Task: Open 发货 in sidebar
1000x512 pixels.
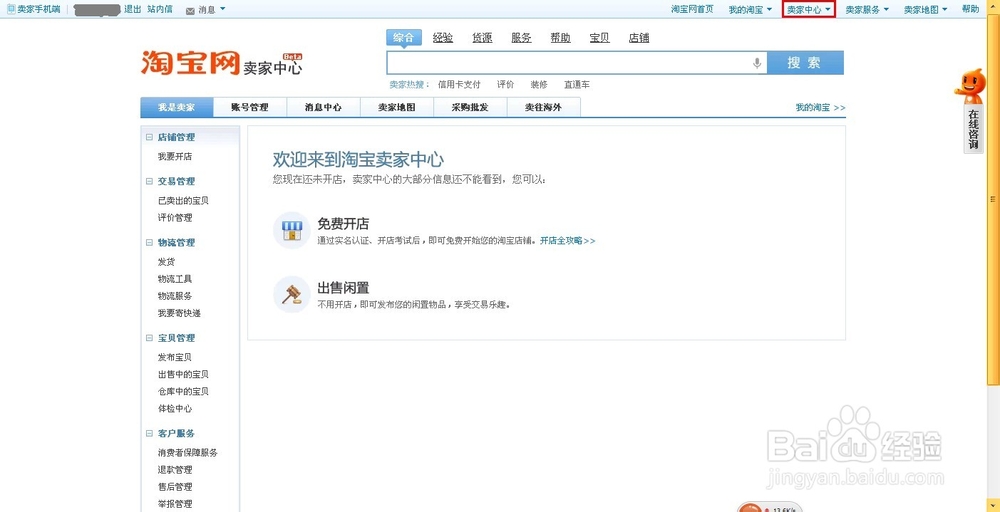Action: pyautogui.click(x=166, y=262)
